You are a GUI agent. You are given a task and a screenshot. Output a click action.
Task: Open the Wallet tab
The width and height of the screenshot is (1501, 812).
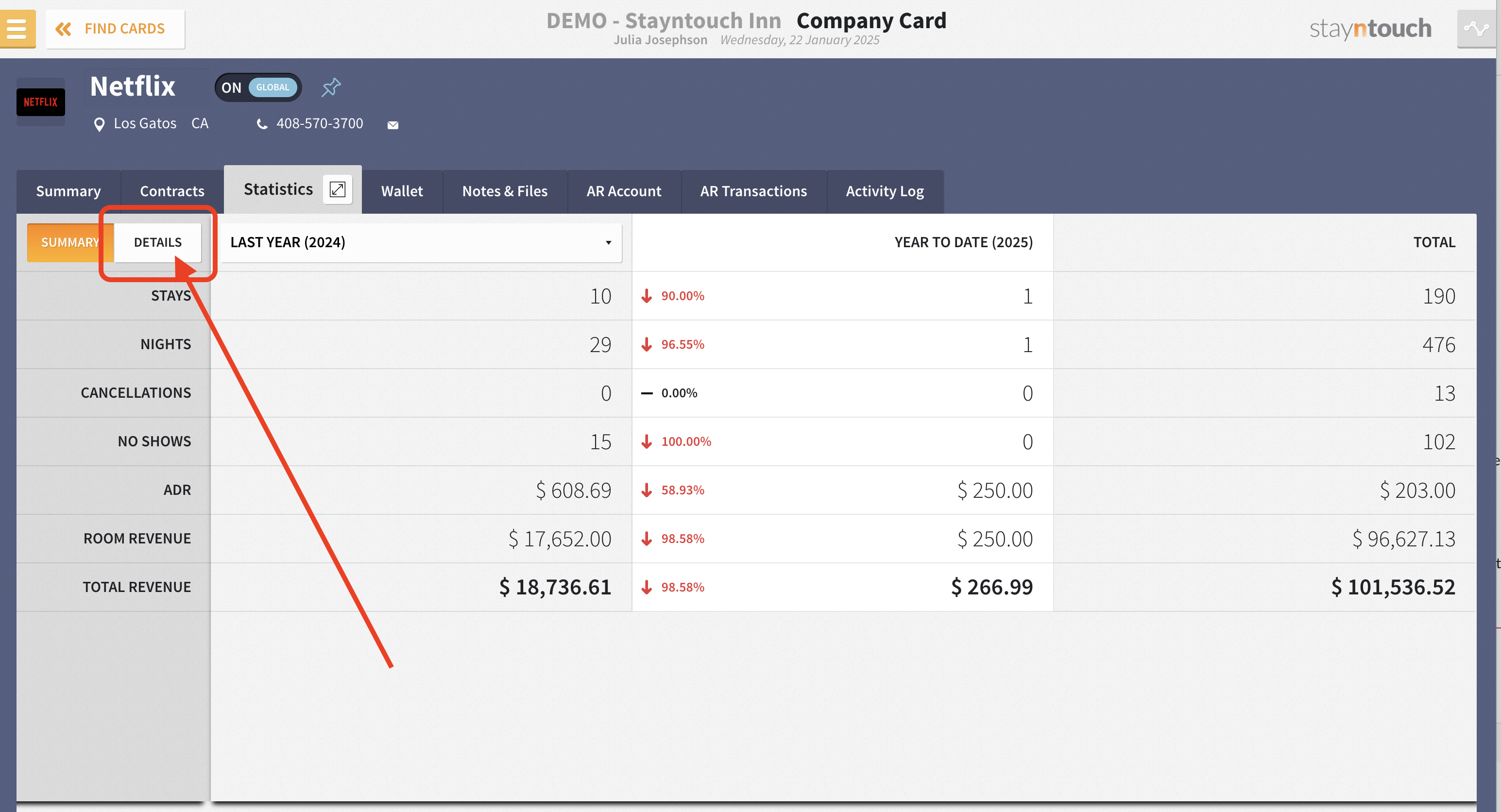pyautogui.click(x=401, y=191)
